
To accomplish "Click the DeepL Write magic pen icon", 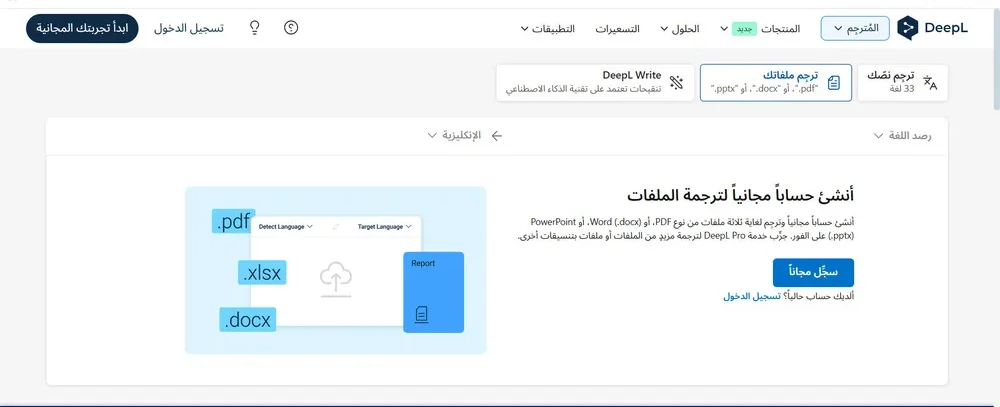I will [677, 83].
